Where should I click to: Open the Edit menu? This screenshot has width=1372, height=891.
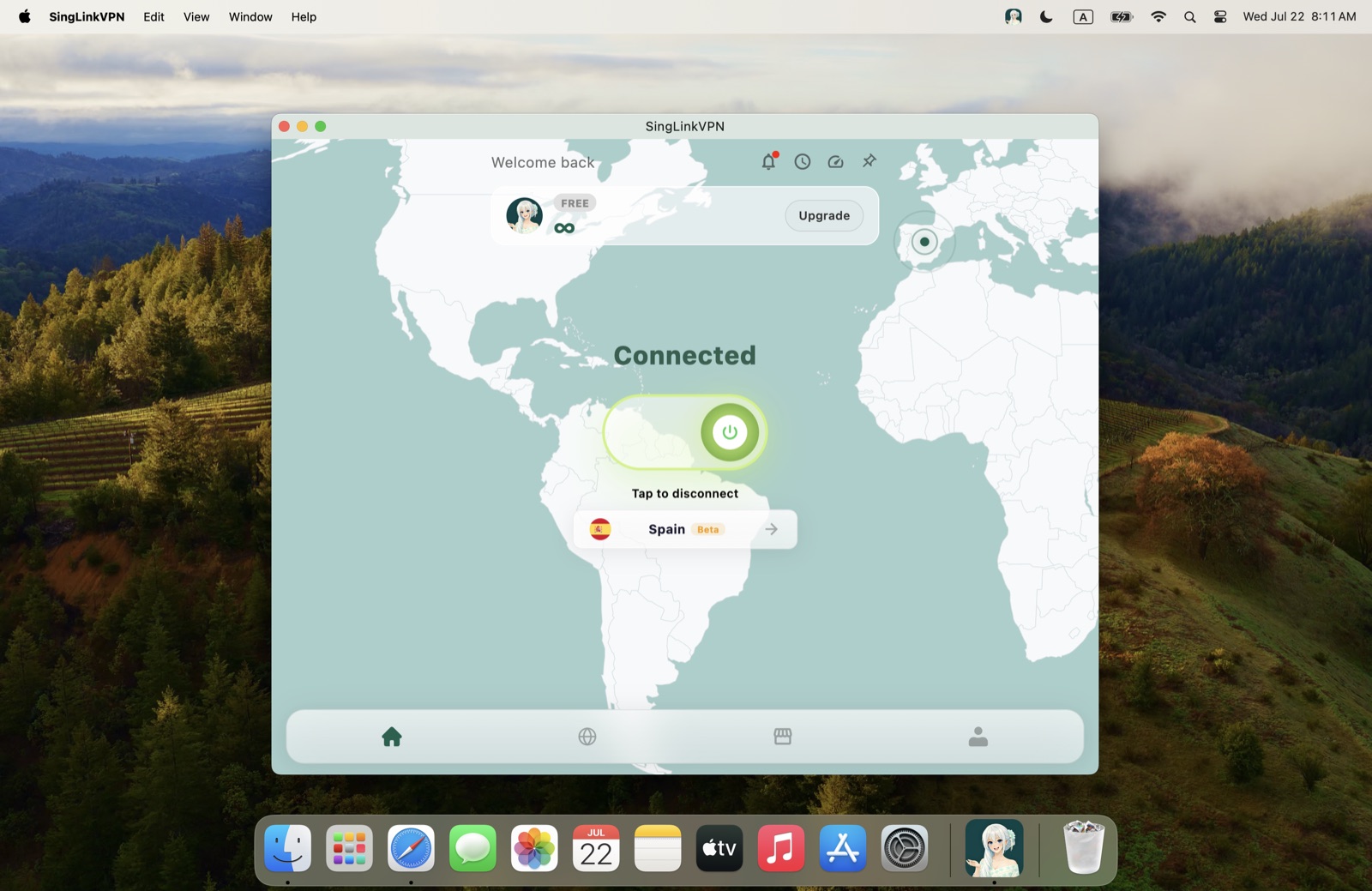point(153,16)
